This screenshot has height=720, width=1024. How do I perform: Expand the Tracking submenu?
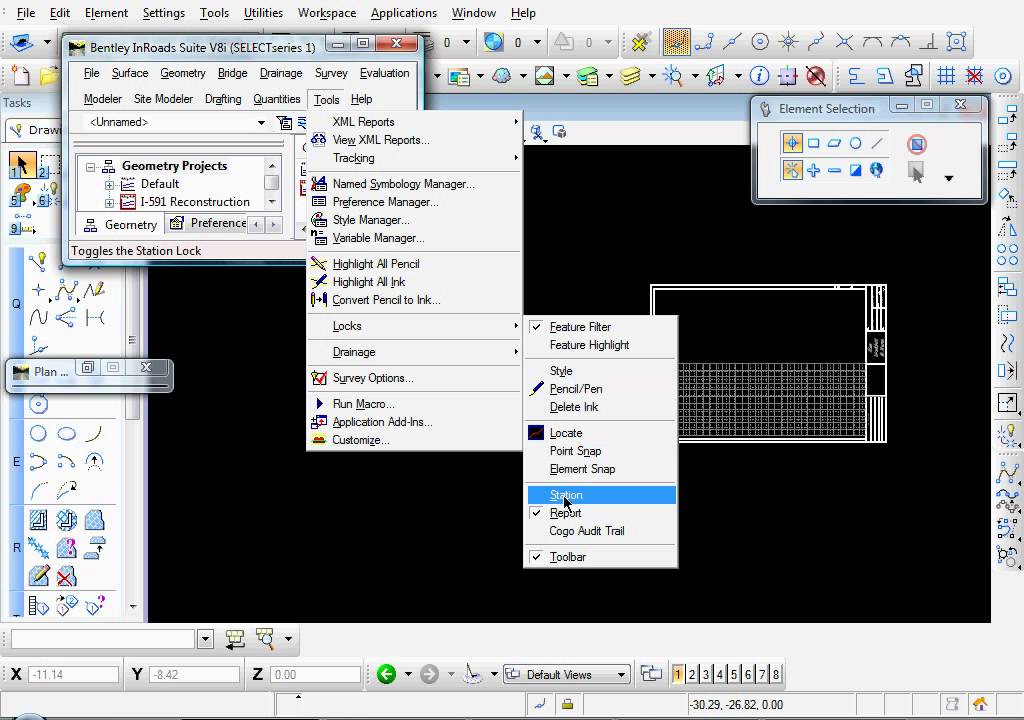tap(415, 158)
